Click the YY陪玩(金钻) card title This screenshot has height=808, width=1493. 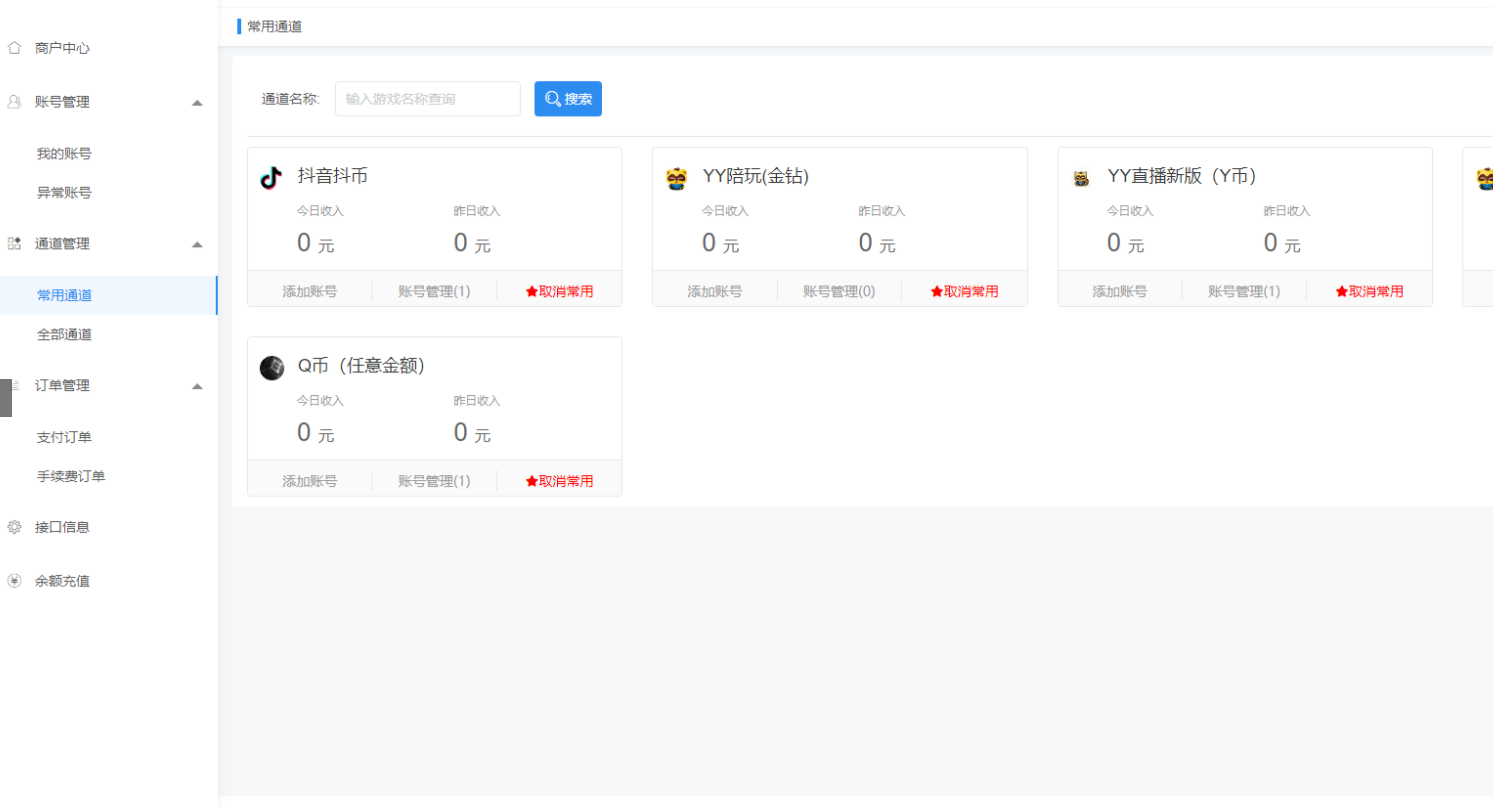tap(756, 176)
